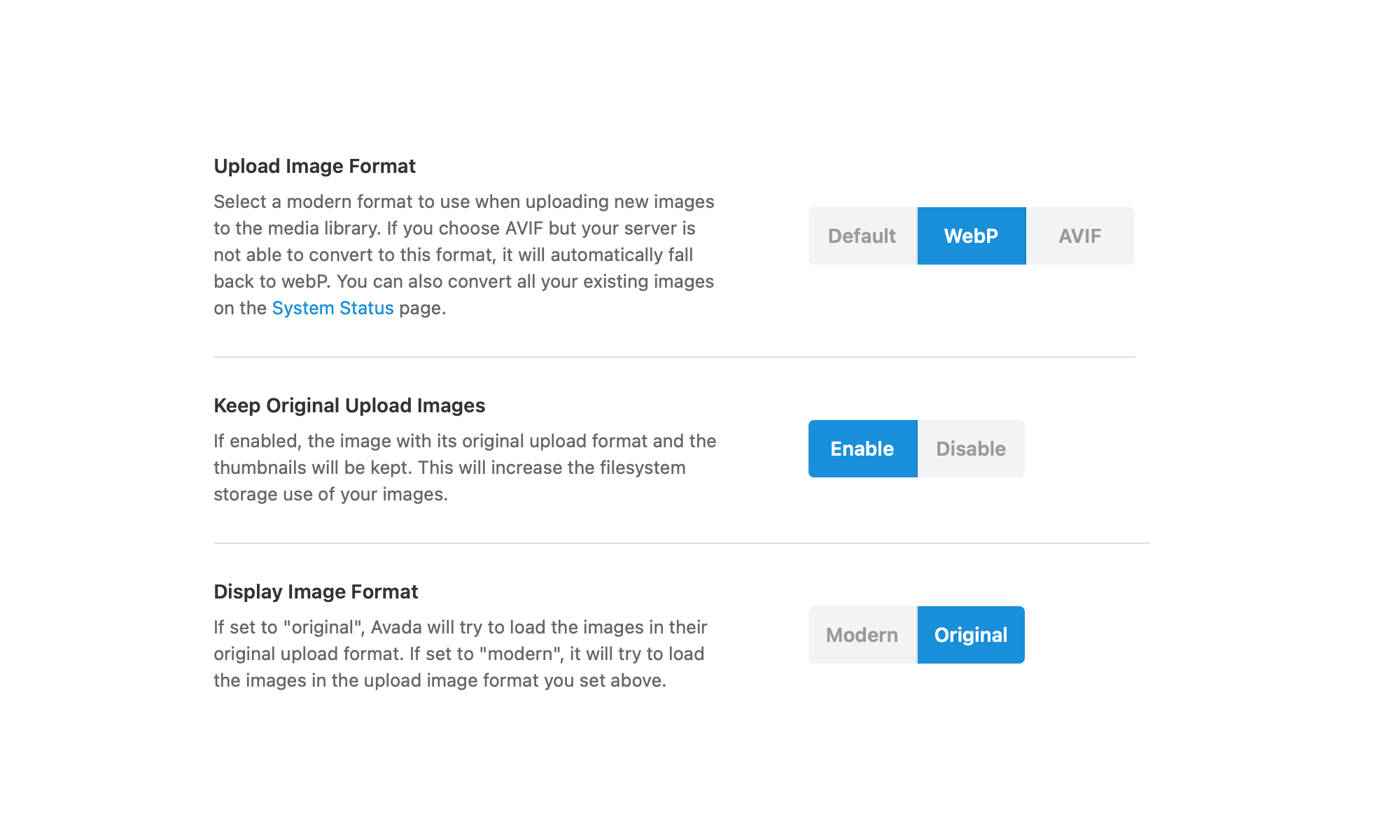
Task: Enable keeping original upload images
Action: 862,449
